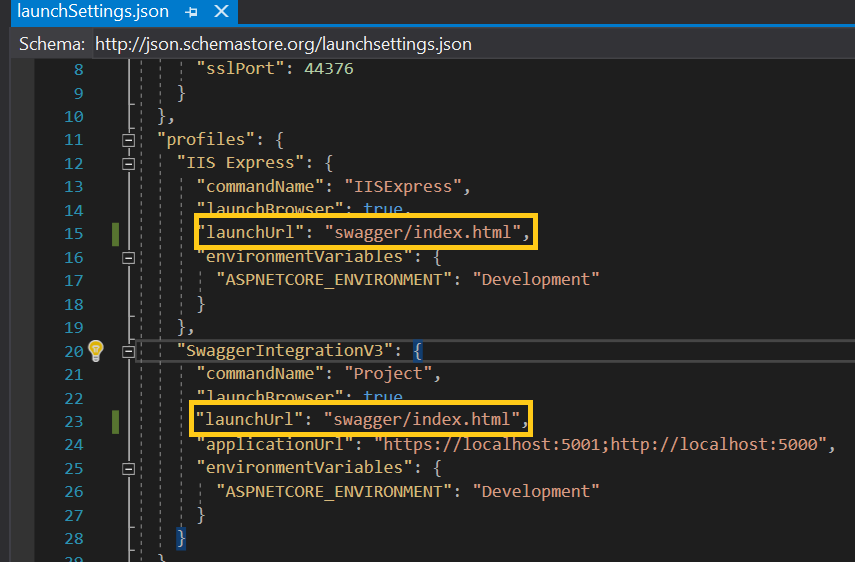Image resolution: width=855 pixels, height=562 pixels.
Task: Click the "Development" value on line 17
Action: click(536, 280)
